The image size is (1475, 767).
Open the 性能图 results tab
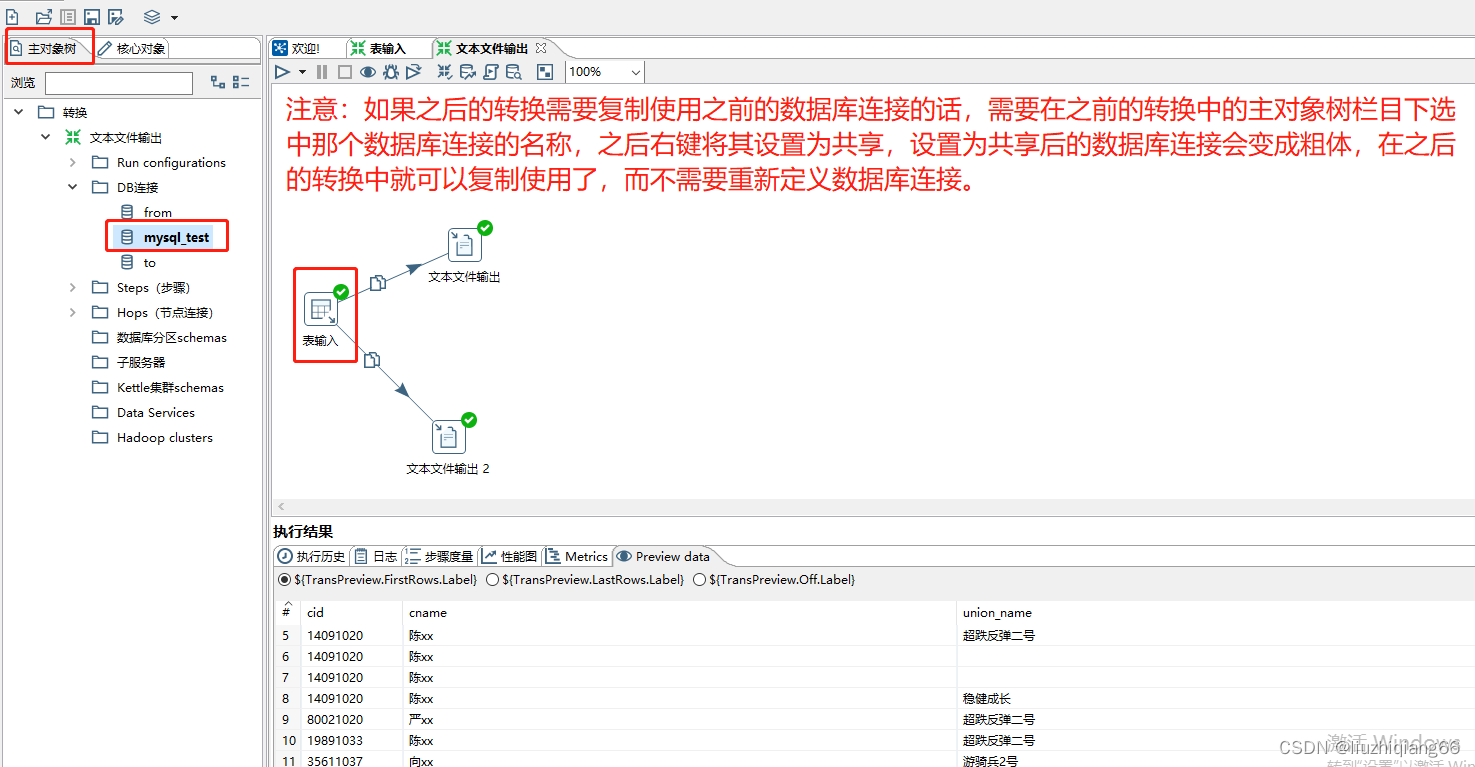(x=510, y=556)
